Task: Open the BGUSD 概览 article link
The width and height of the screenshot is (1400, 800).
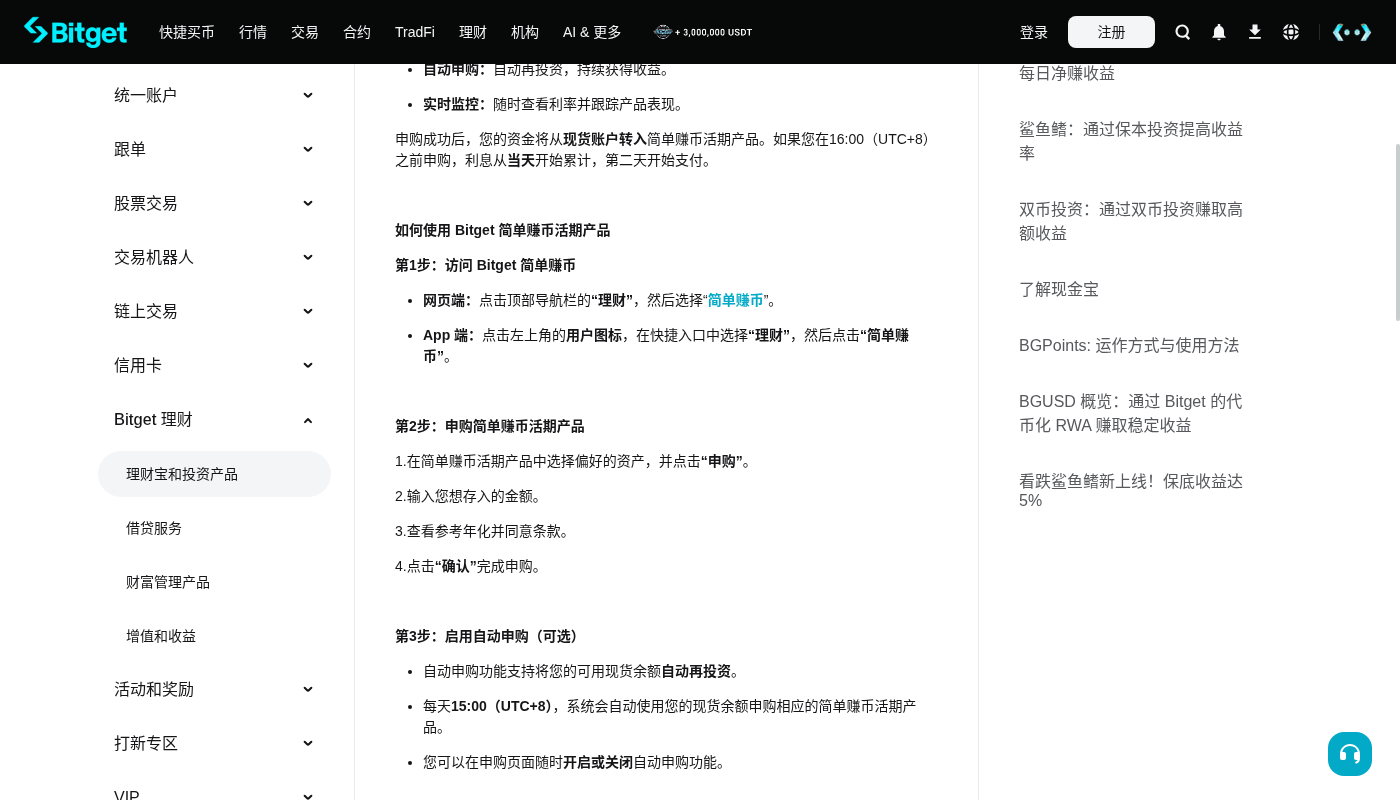Action: pyautogui.click(x=1131, y=413)
